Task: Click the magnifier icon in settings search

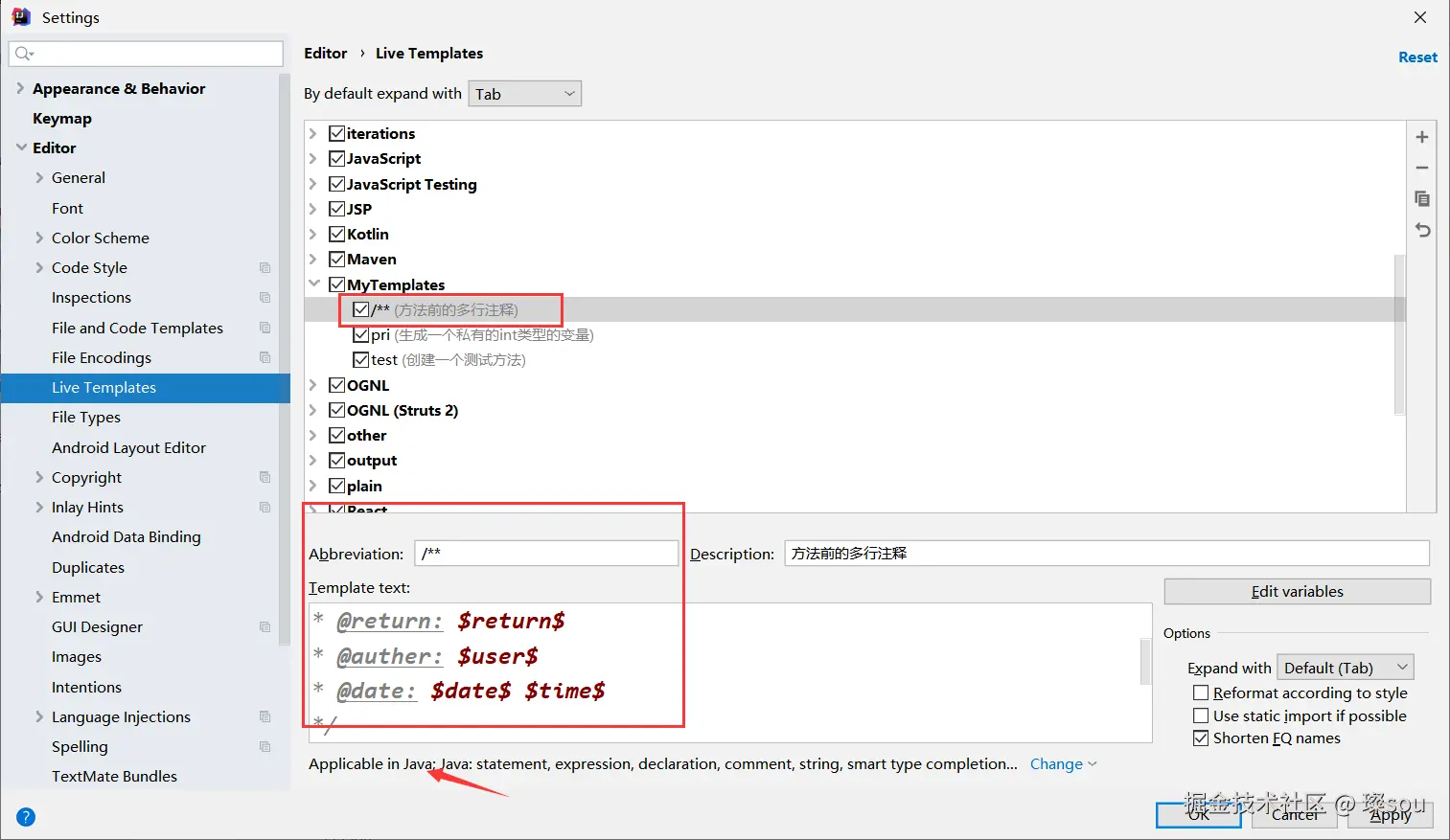Action: 24,54
